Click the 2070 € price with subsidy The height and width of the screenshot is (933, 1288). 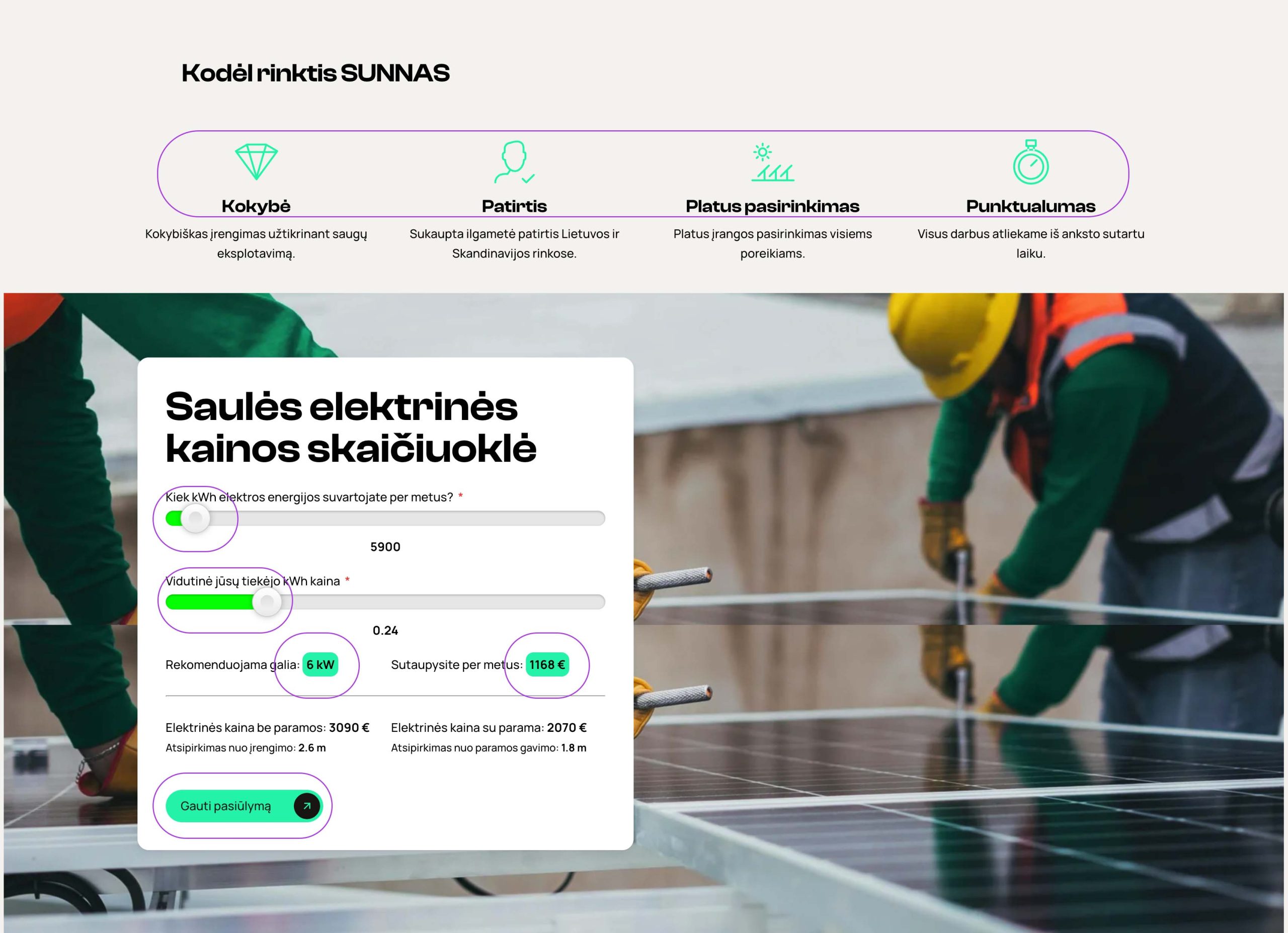566,727
